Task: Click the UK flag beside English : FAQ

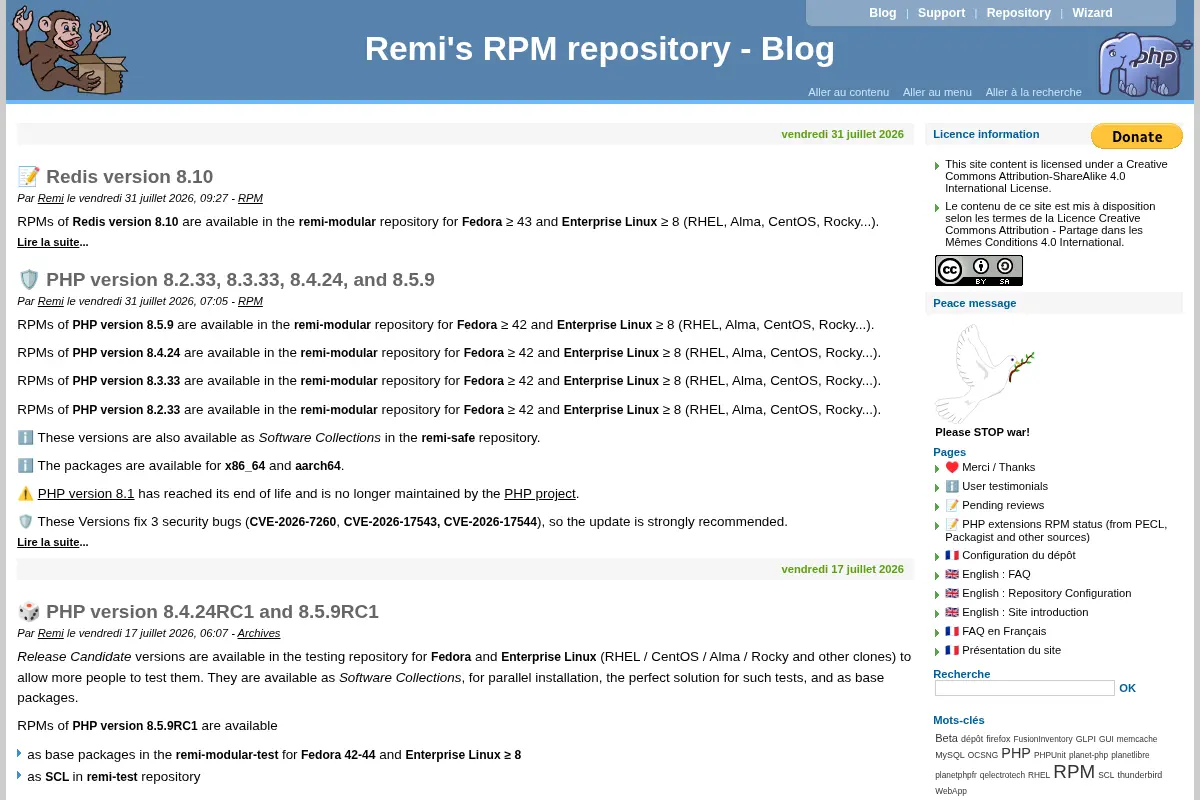Action: click(952, 574)
